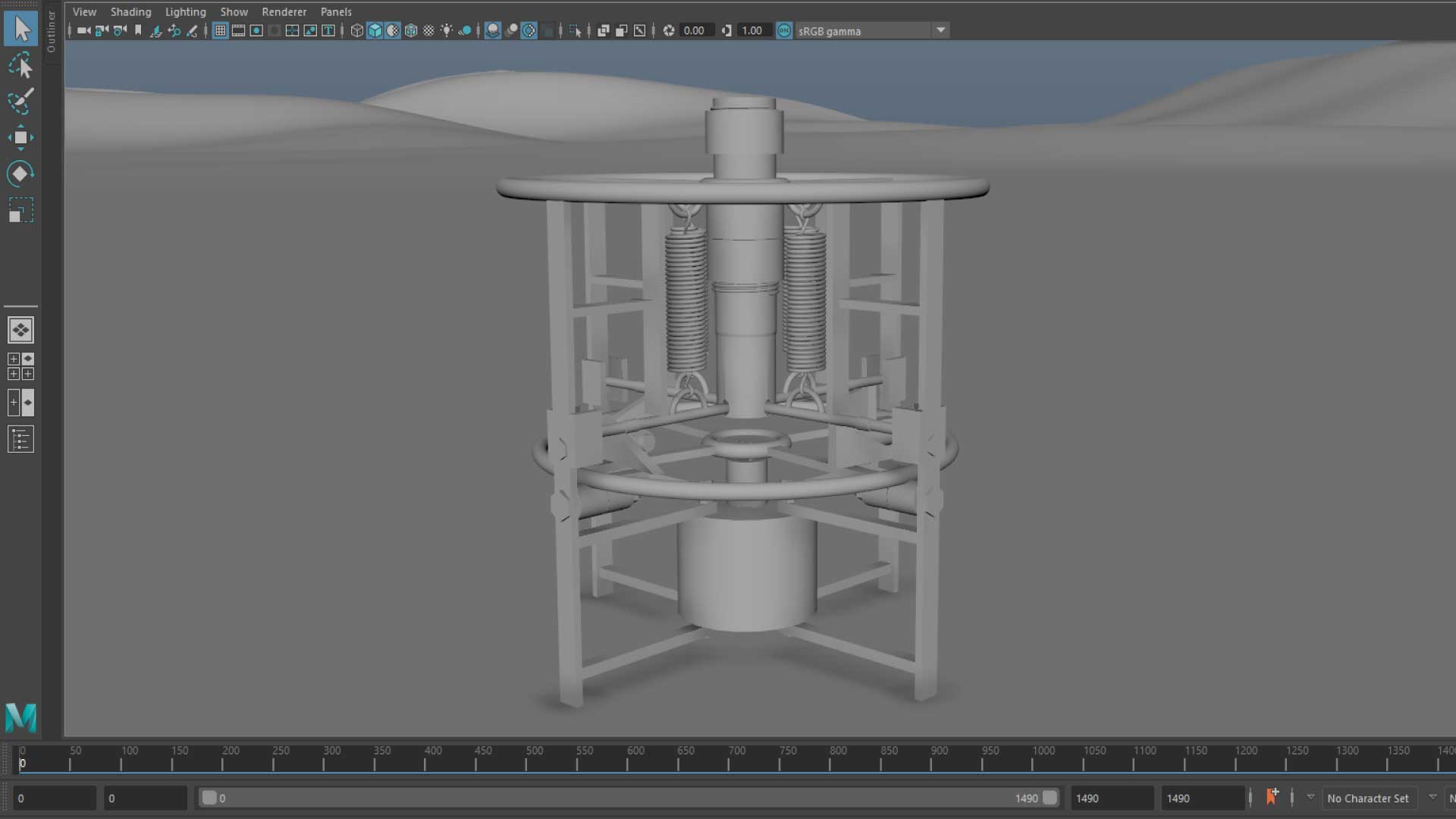Edit the exposure value 0.00

point(696,30)
